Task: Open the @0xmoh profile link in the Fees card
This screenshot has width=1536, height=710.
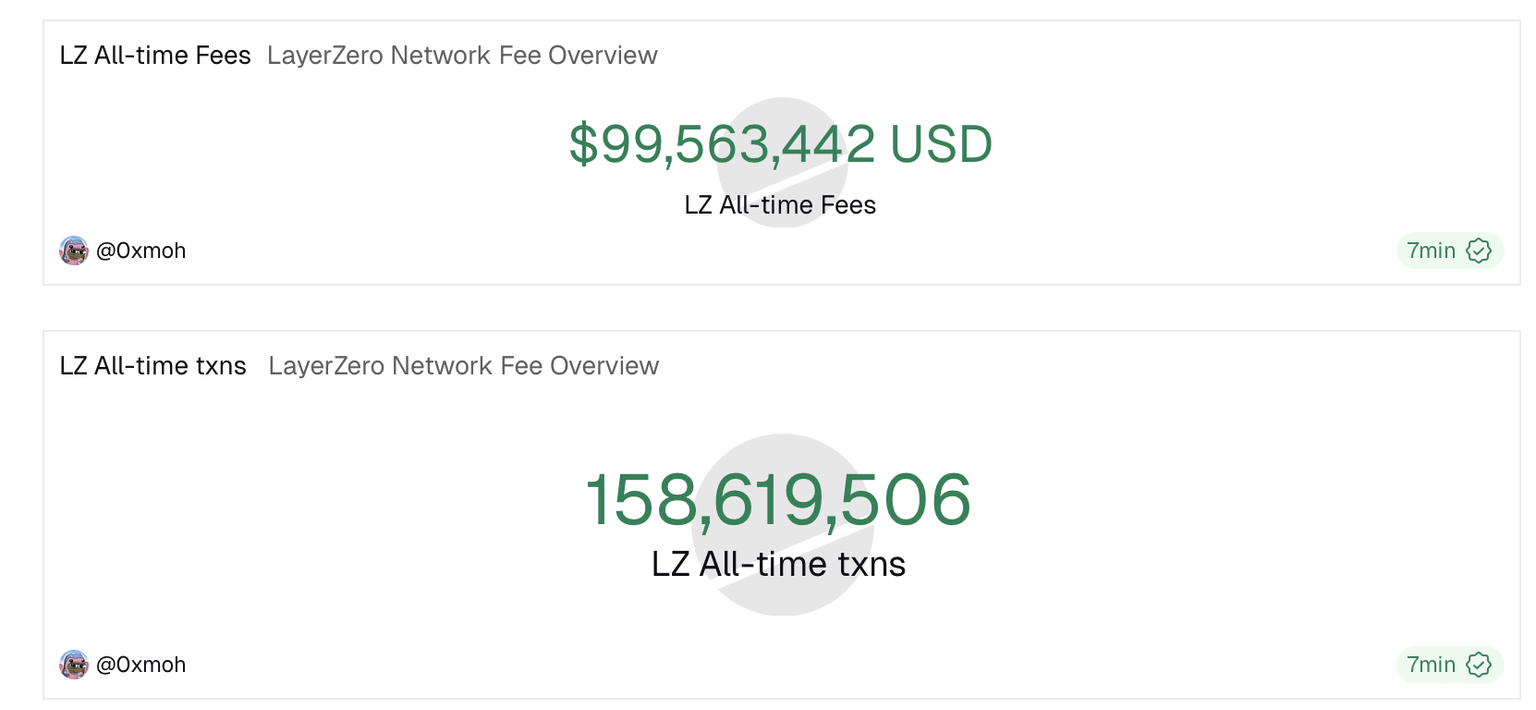Action: coord(141,250)
